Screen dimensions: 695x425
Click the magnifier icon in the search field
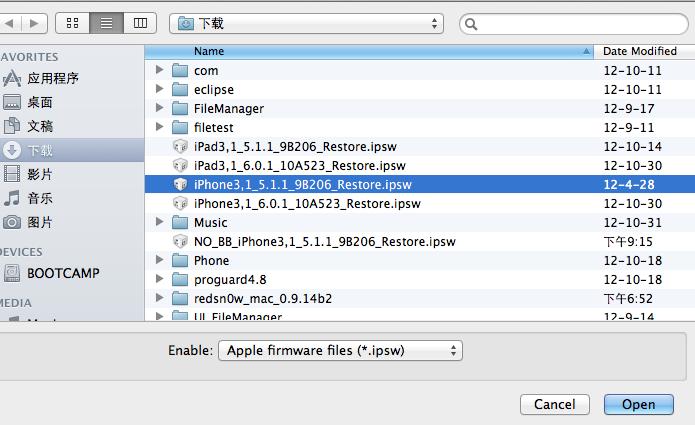point(471,24)
